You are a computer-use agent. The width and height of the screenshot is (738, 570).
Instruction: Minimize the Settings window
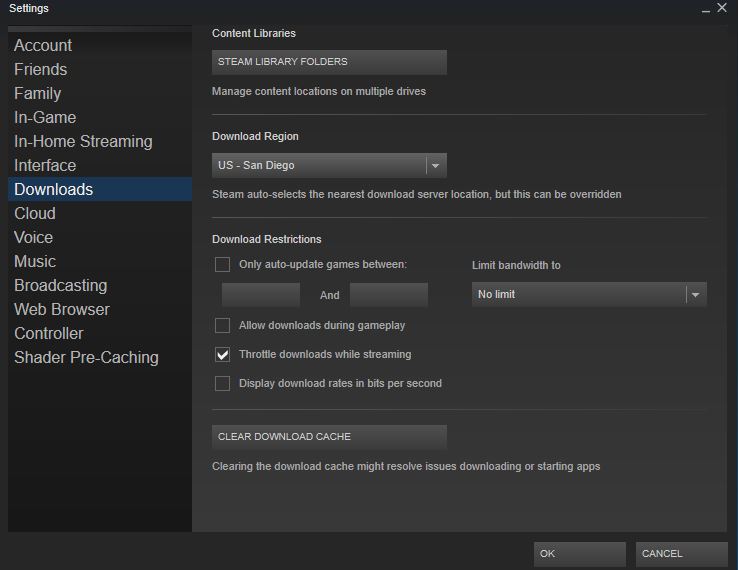tap(706, 9)
